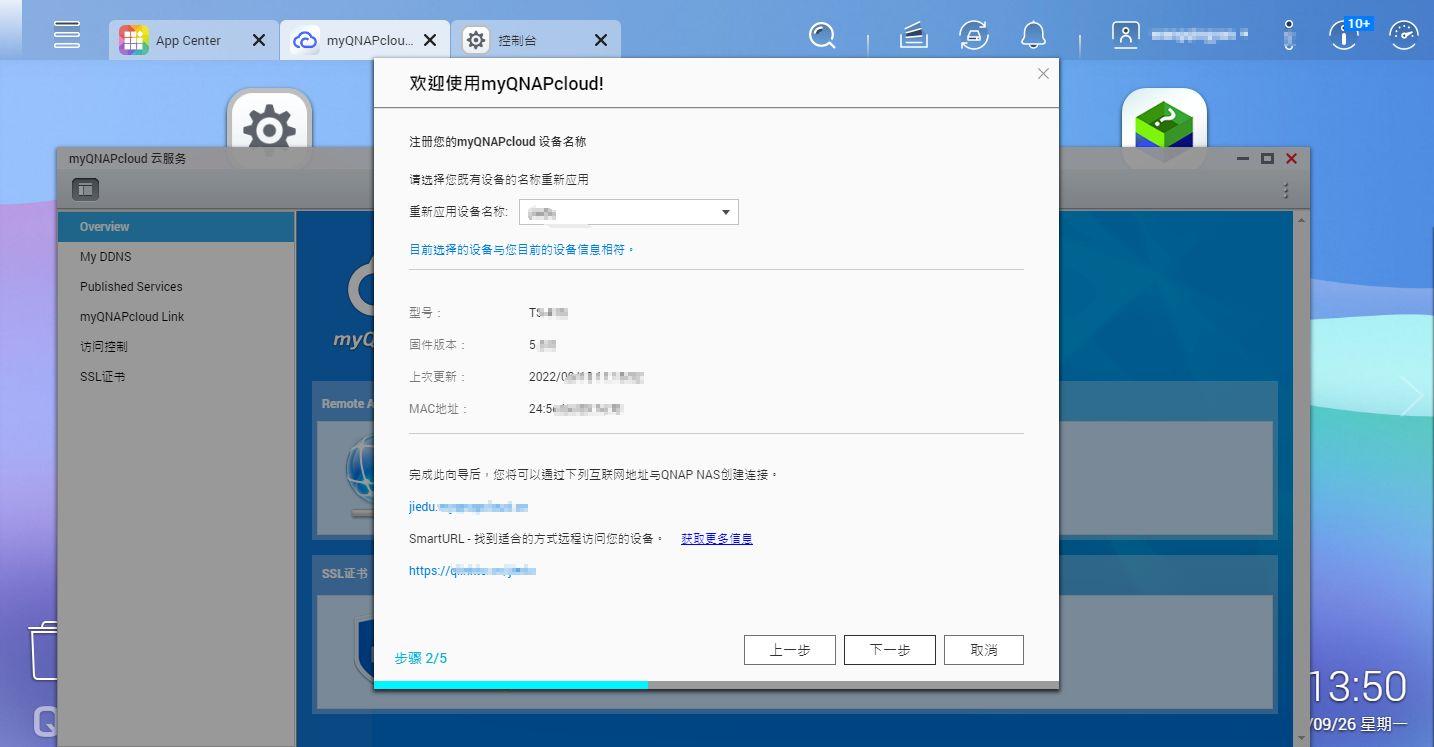The image size is (1434, 747).
Task: Click the 型号 model value
Action: [549, 313]
